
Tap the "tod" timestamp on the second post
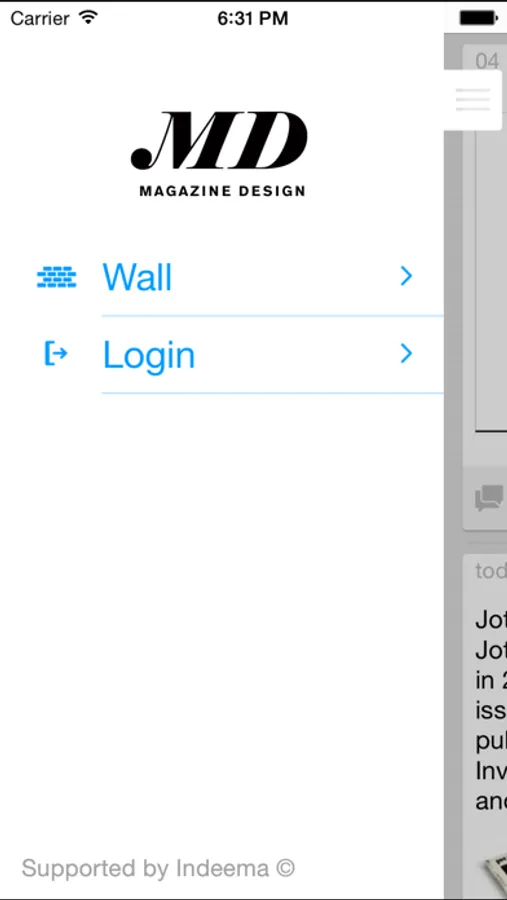(x=491, y=571)
